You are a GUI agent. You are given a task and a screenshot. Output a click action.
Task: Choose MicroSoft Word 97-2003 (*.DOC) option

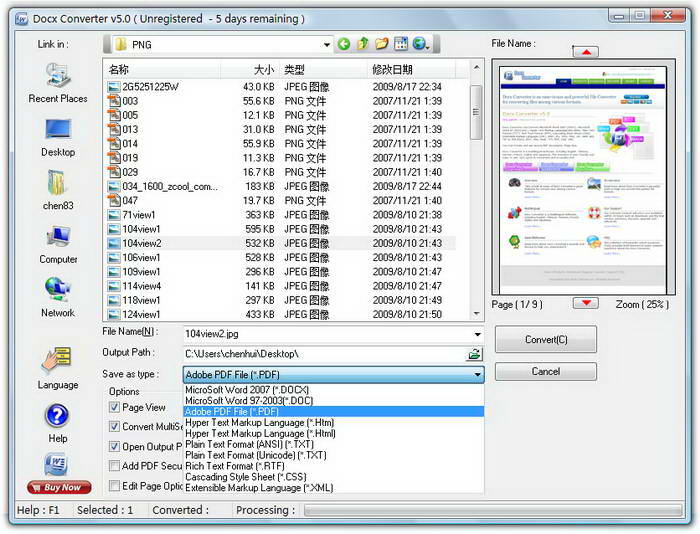[333, 400]
